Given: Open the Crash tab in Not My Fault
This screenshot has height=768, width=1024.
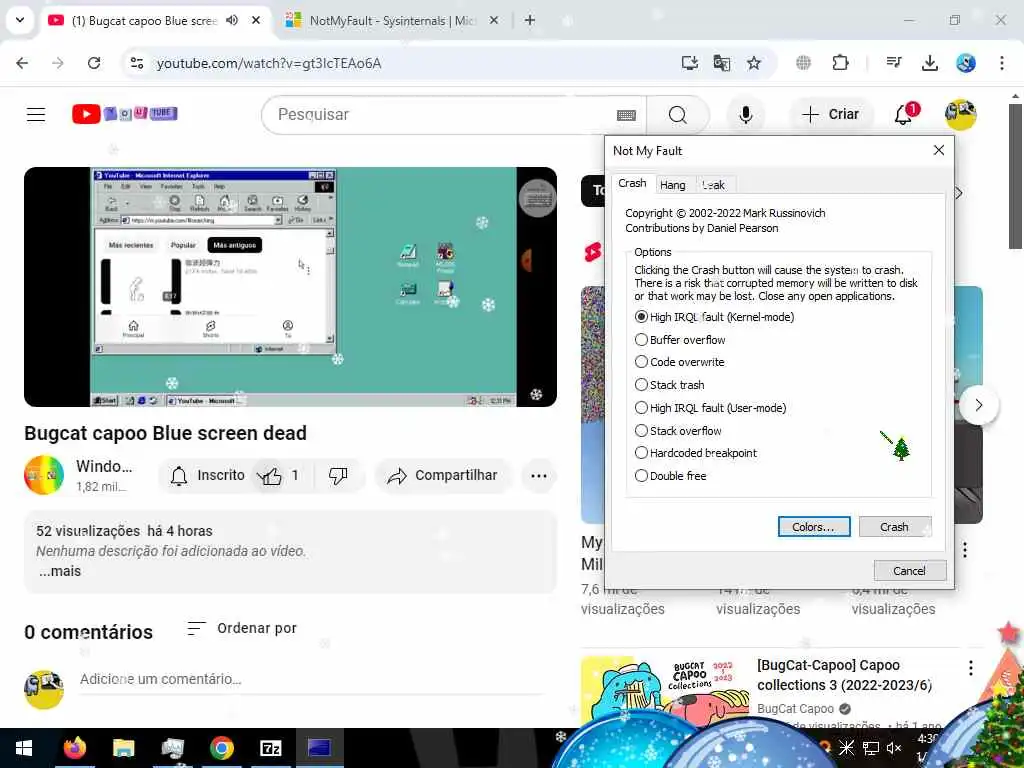Looking at the screenshot, I should point(632,184).
